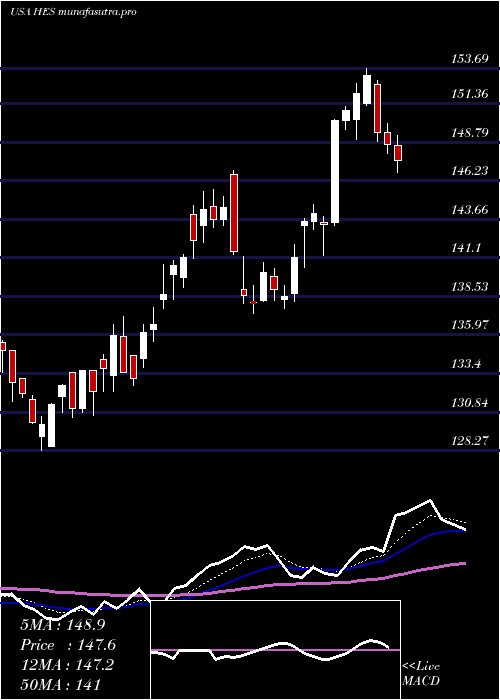Click the tallest white candle near 148

(x=335, y=171)
